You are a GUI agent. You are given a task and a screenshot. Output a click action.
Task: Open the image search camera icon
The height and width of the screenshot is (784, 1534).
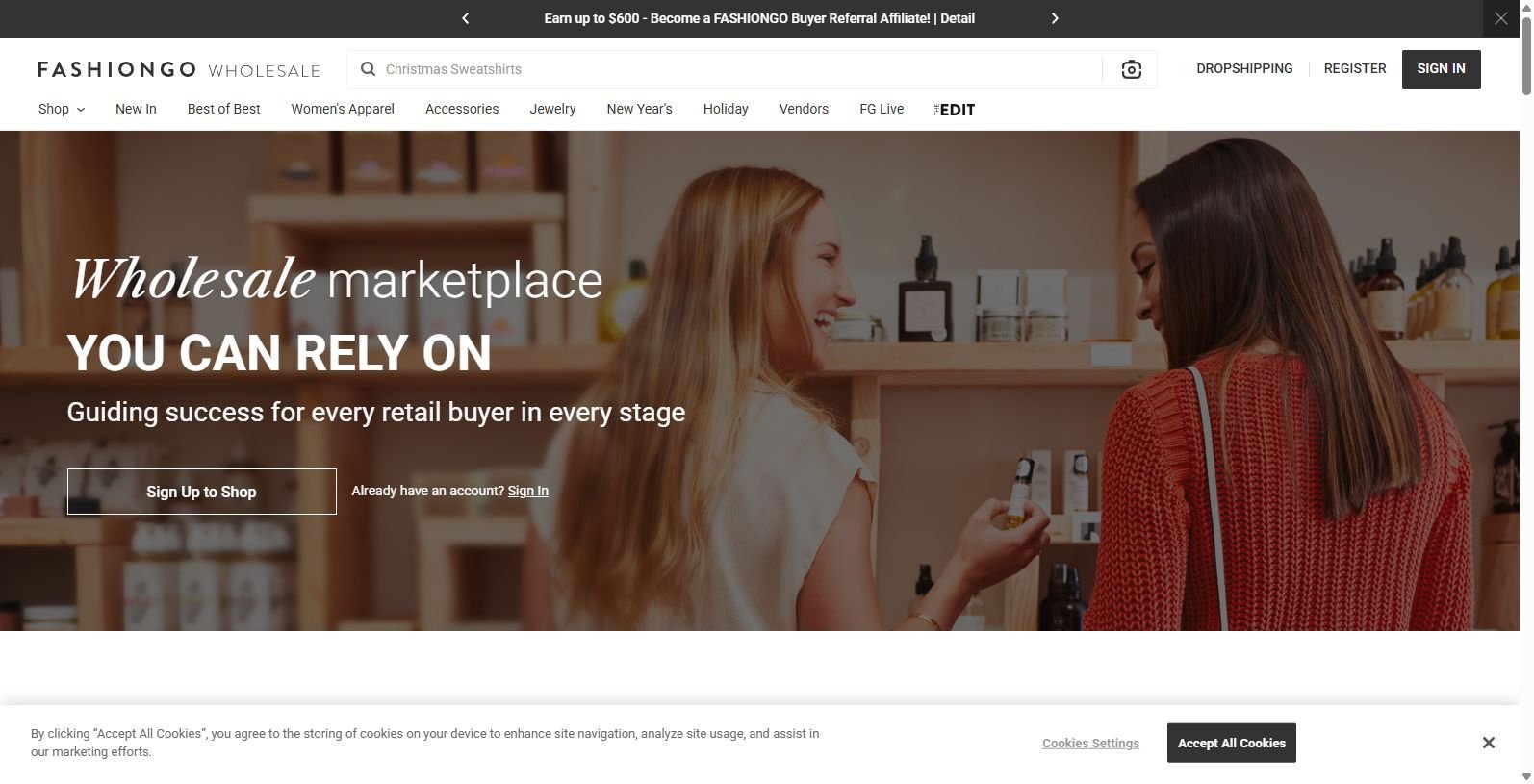point(1132,69)
